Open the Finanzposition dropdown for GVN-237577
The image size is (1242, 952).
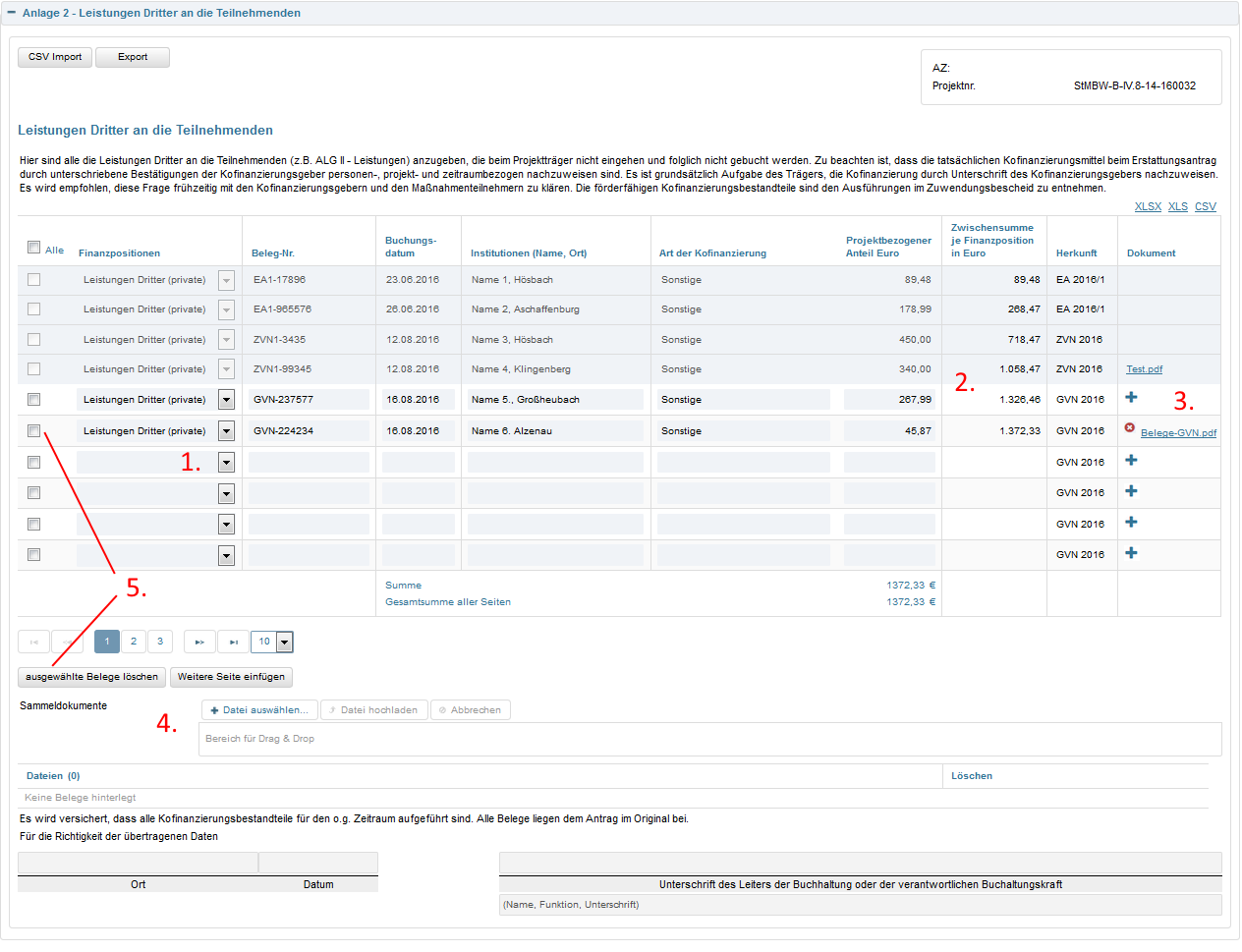pos(226,400)
